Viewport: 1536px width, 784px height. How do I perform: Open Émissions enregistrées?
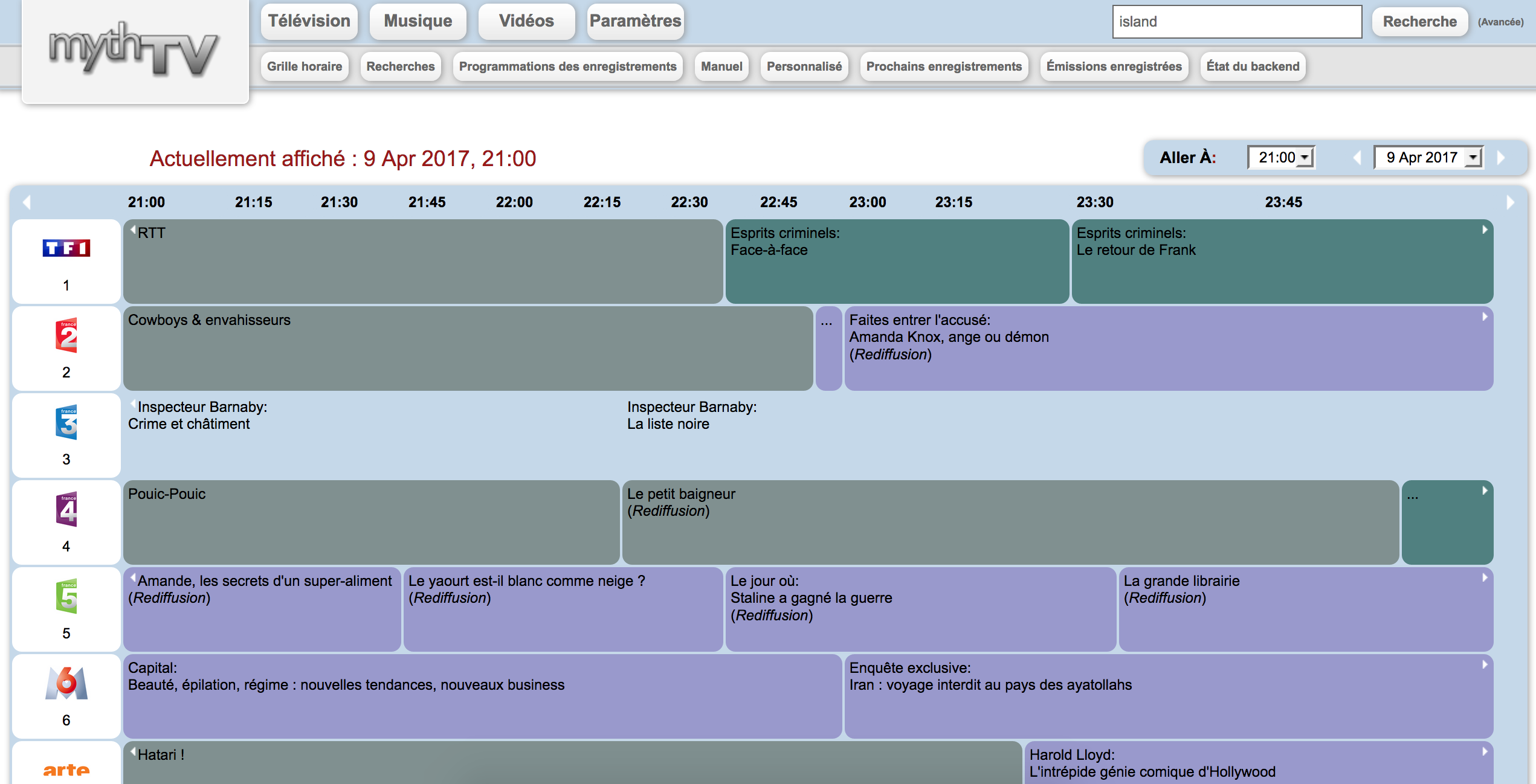[1114, 66]
